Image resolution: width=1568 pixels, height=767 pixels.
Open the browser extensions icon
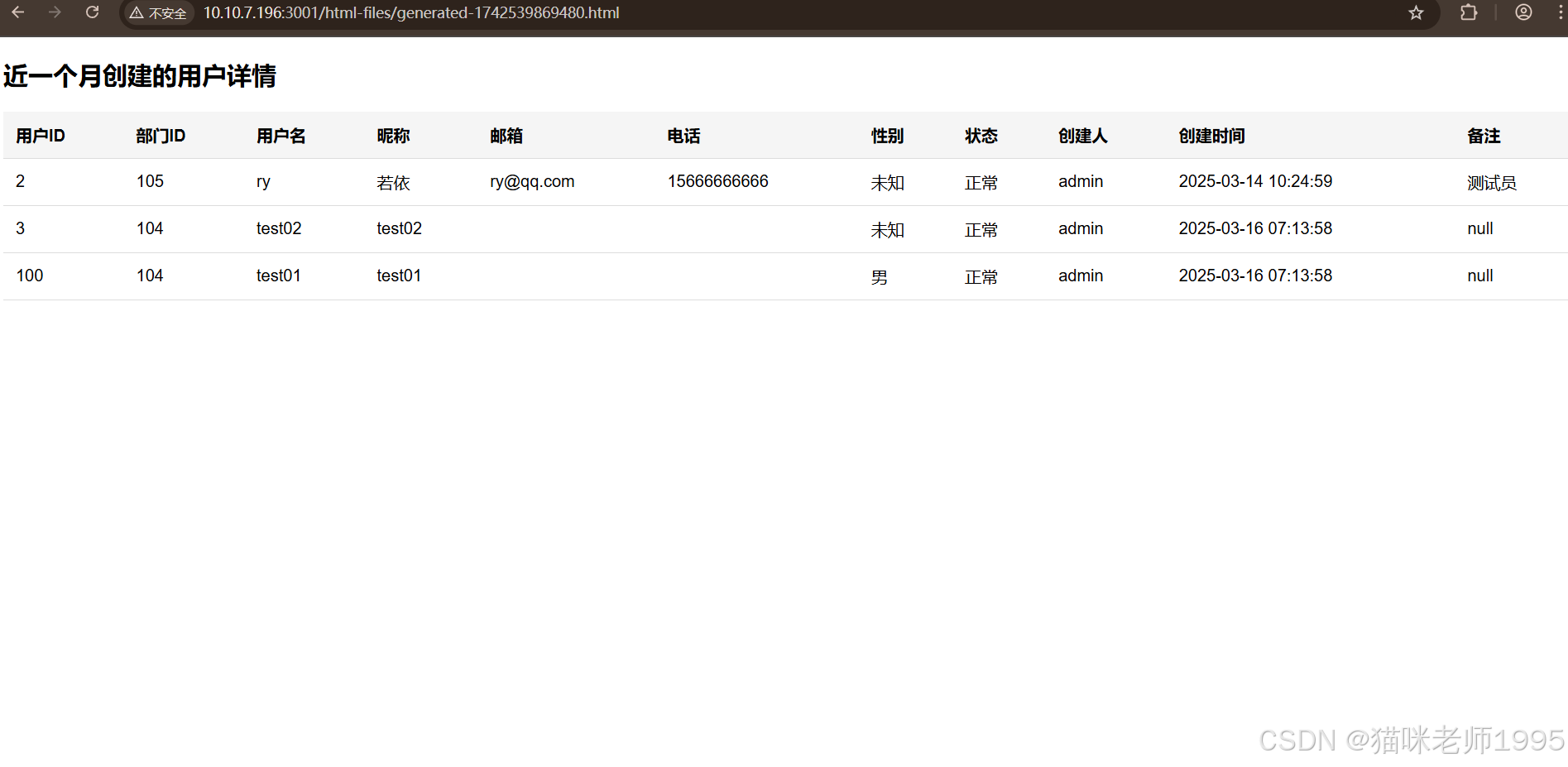(1468, 12)
